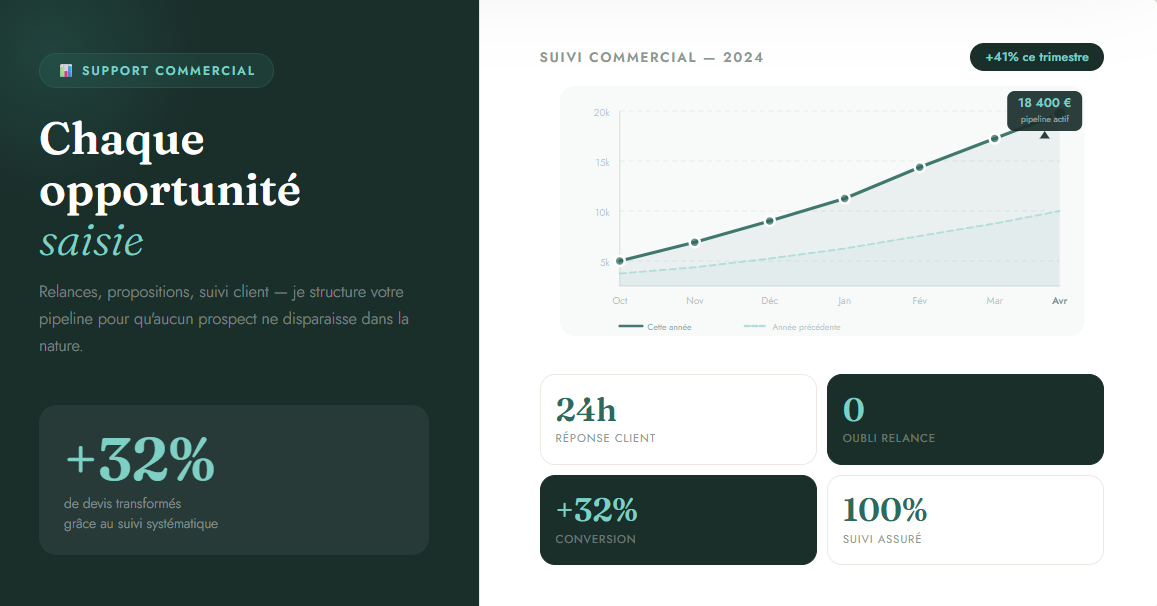Click the +41% ce trimestre badge

(x=1037, y=57)
